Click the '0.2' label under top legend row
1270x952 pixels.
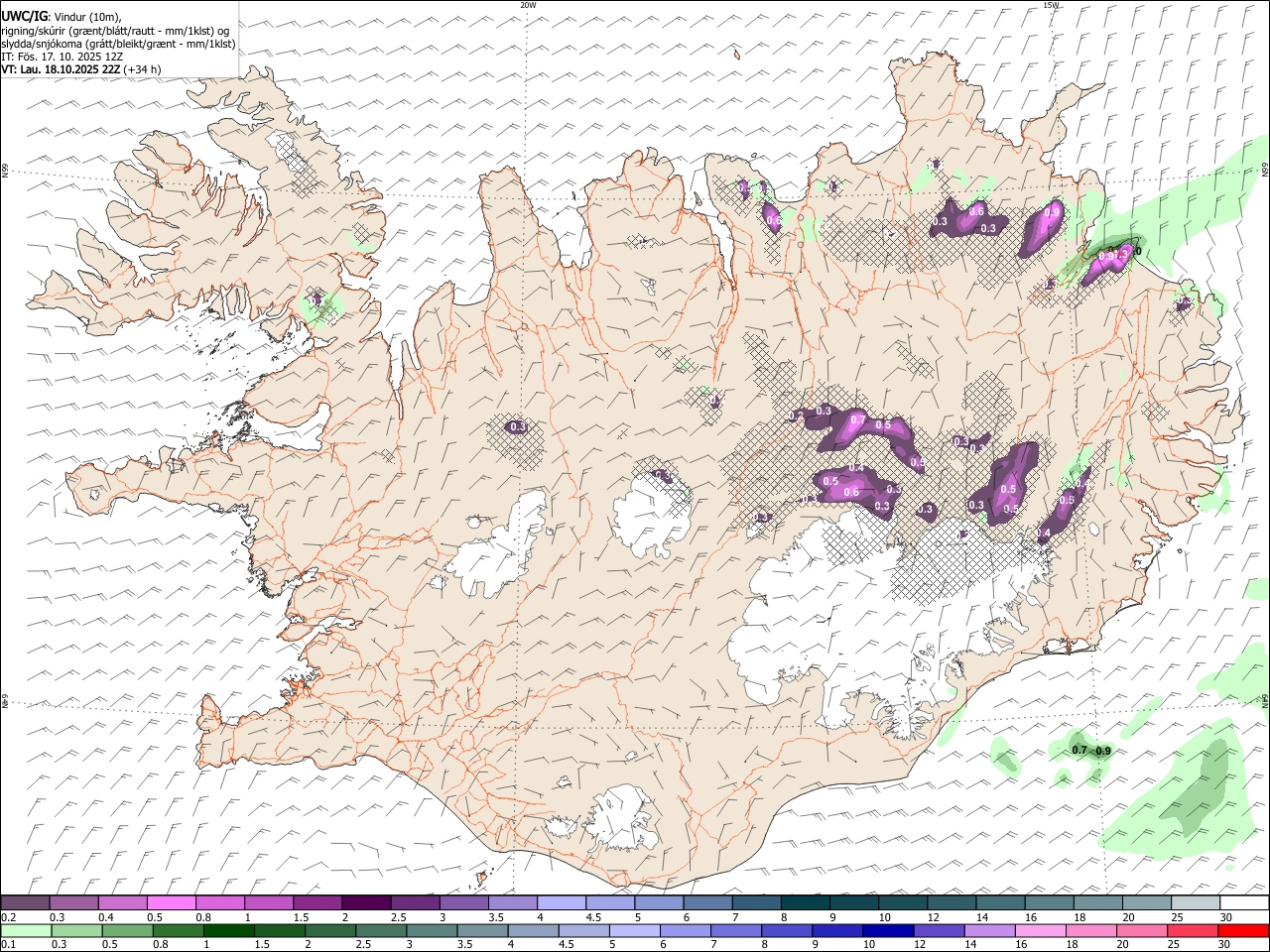[x=8, y=917]
